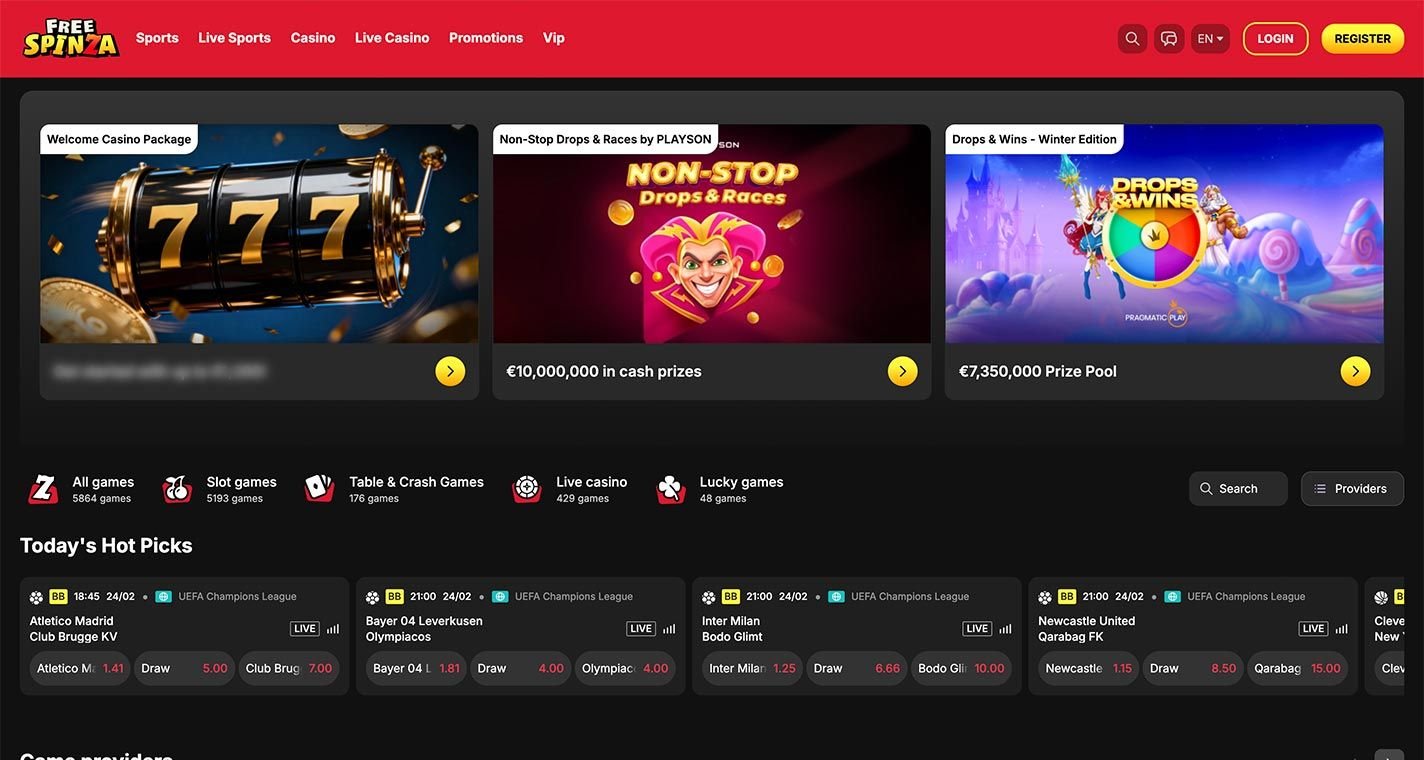Open the Live Sports menu item
The image size is (1424, 760).
[234, 38]
